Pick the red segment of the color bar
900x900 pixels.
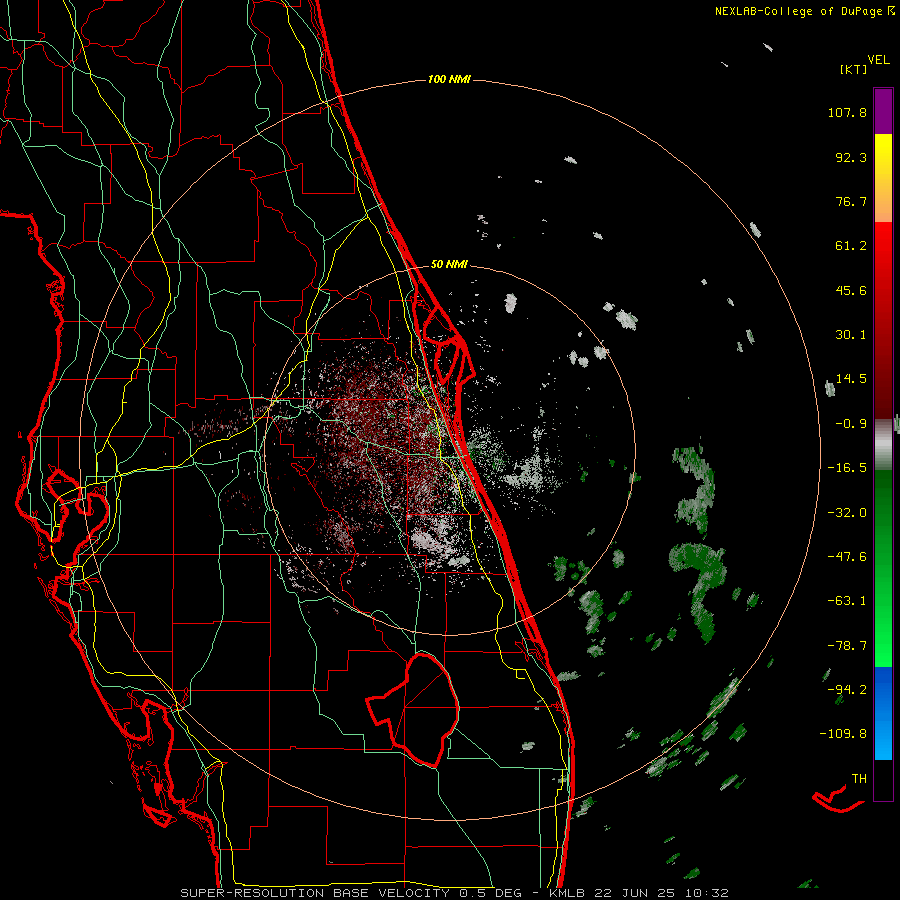883,319
